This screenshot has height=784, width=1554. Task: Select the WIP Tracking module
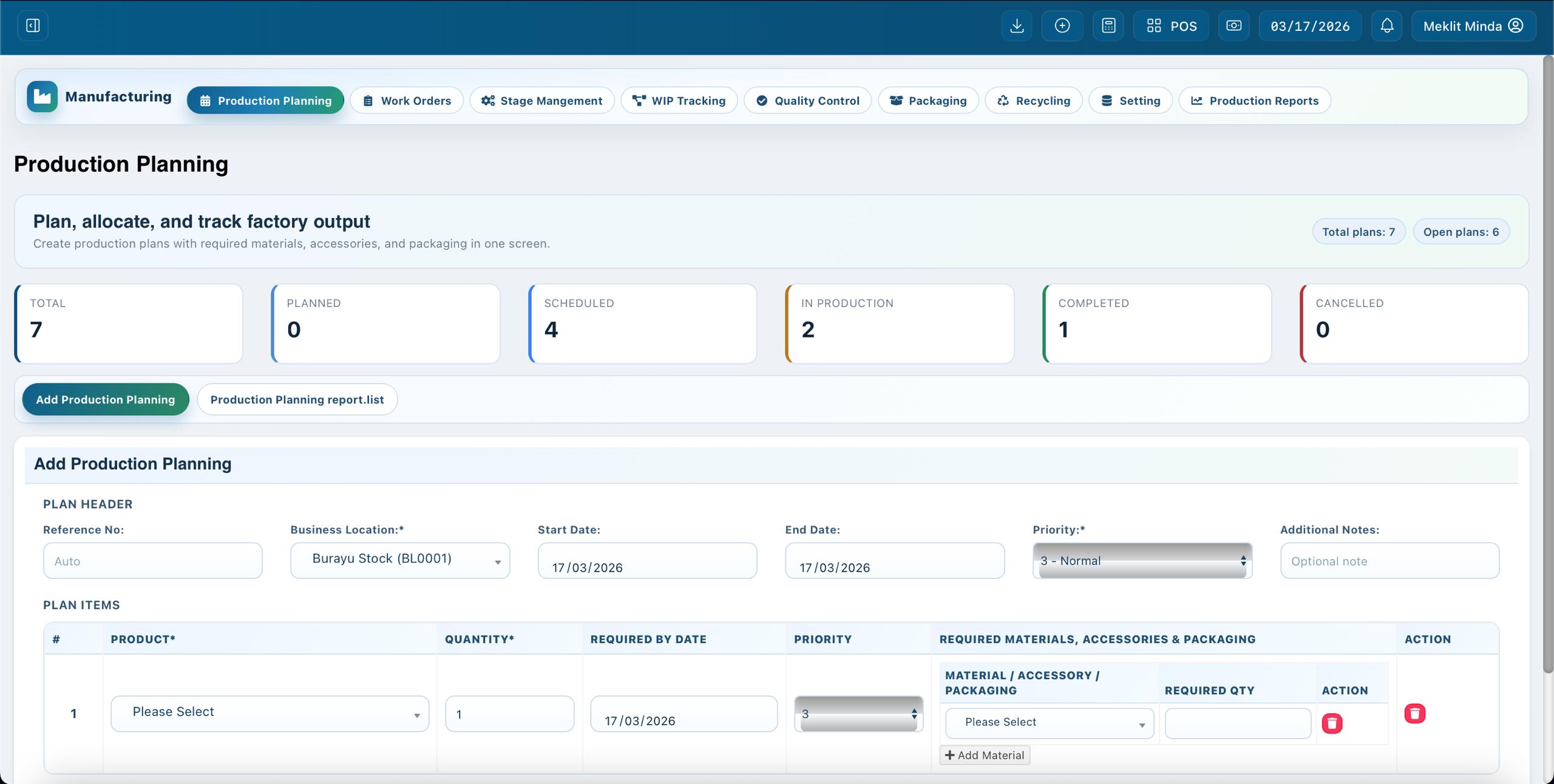[x=679, y=100]
